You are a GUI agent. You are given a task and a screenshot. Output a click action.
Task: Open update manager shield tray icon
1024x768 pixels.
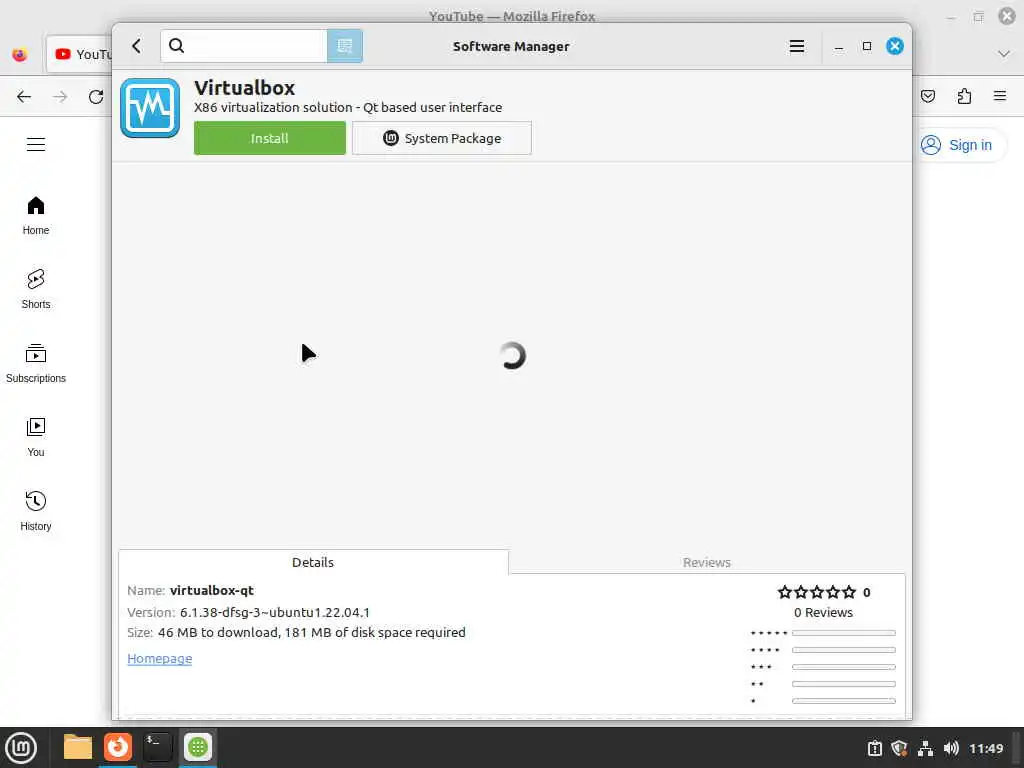900,748
